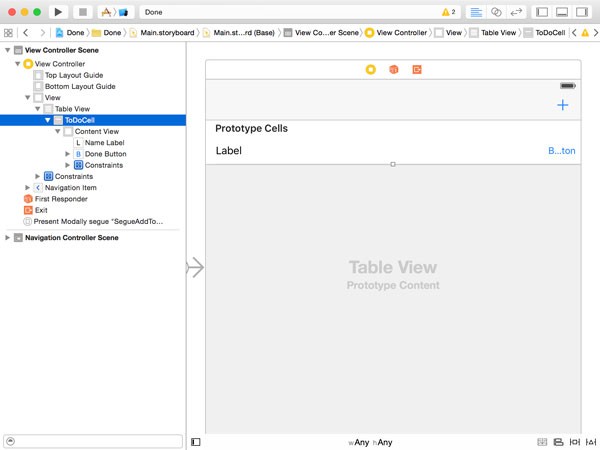Click the storyboard entry point arrow
600x450 pixels.
click(x=195, y=267)
